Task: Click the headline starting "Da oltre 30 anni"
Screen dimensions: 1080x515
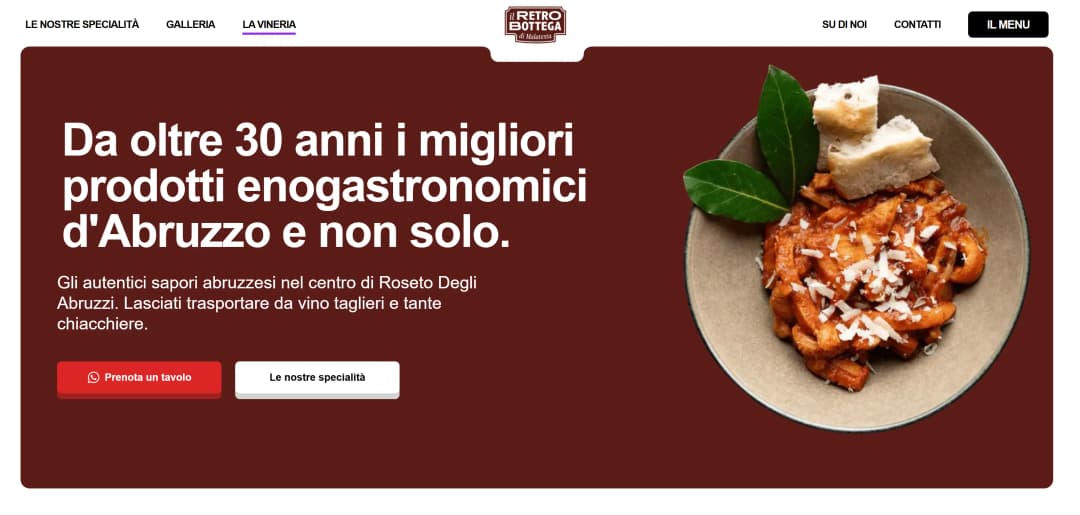Action: 324,187
